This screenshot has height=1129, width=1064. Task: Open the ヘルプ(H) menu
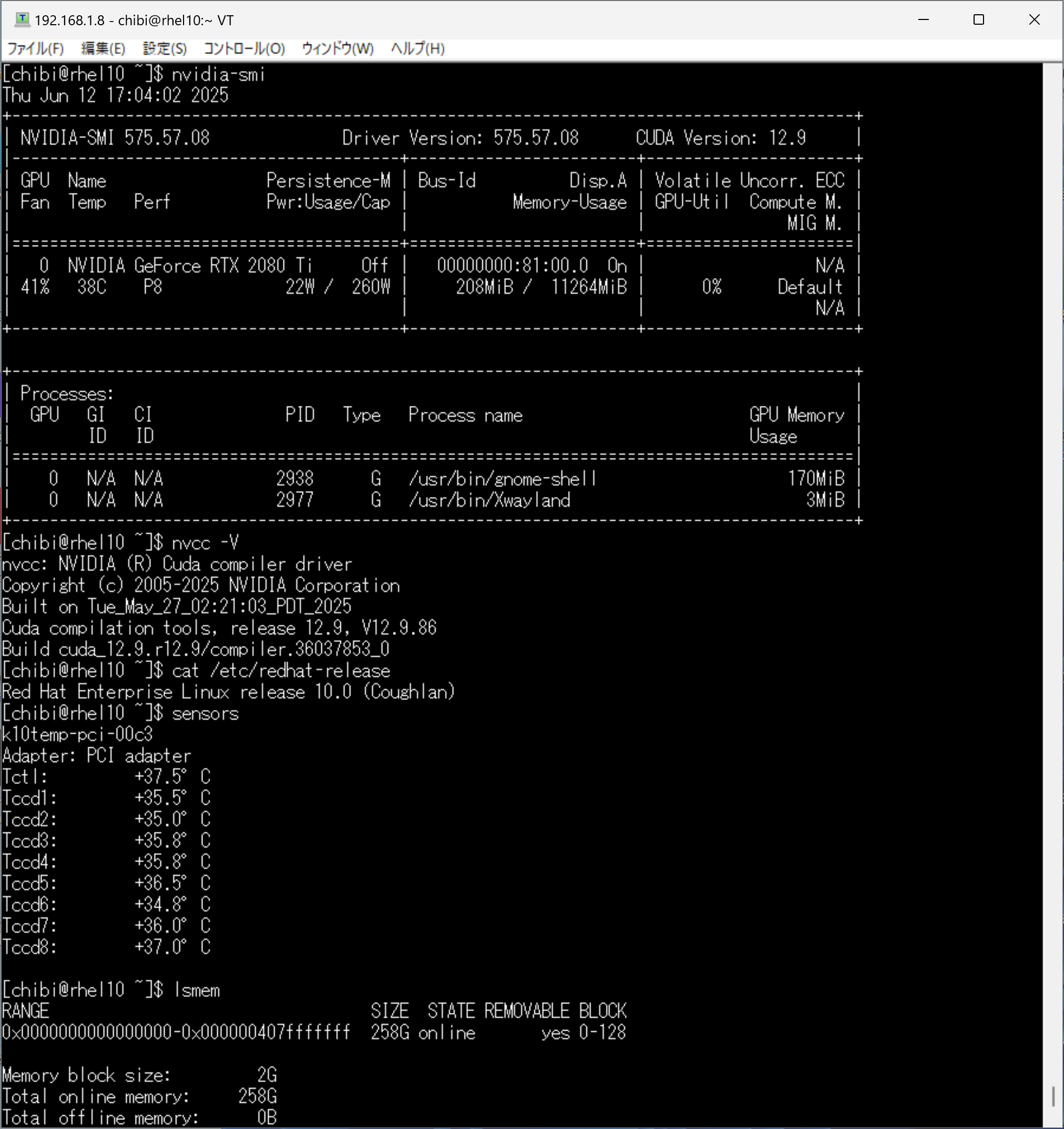[x=418, y=49]
